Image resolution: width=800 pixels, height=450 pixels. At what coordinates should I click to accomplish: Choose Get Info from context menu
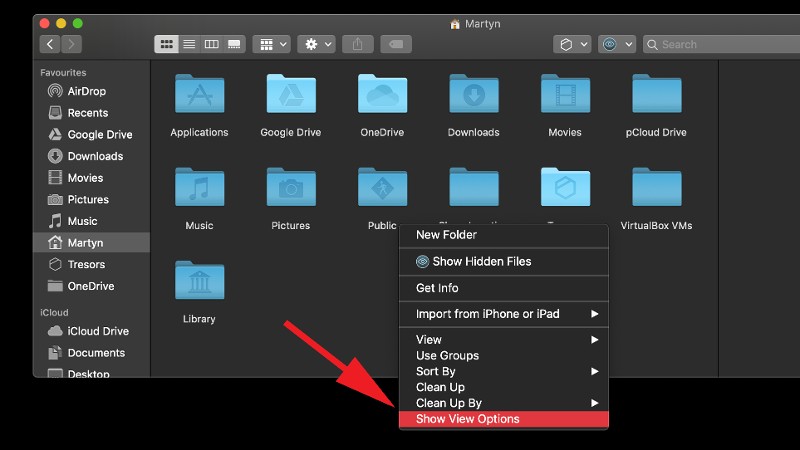pyautogui.click(x=504, y=288)
